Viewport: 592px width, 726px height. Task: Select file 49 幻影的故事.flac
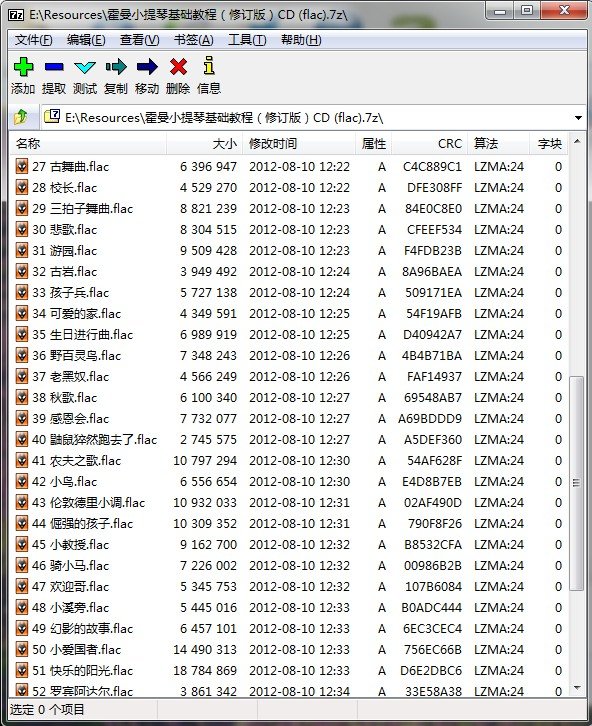pos(82,628)
